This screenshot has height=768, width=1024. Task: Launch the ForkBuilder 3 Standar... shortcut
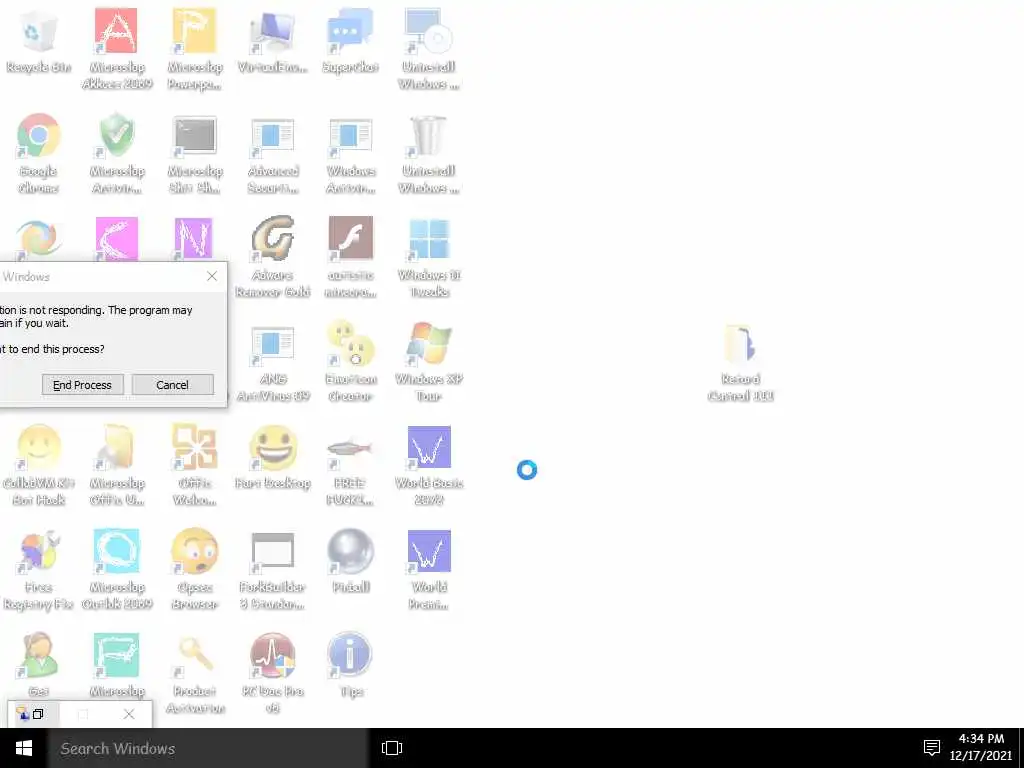pyautogui.click(x=272, y=569)
